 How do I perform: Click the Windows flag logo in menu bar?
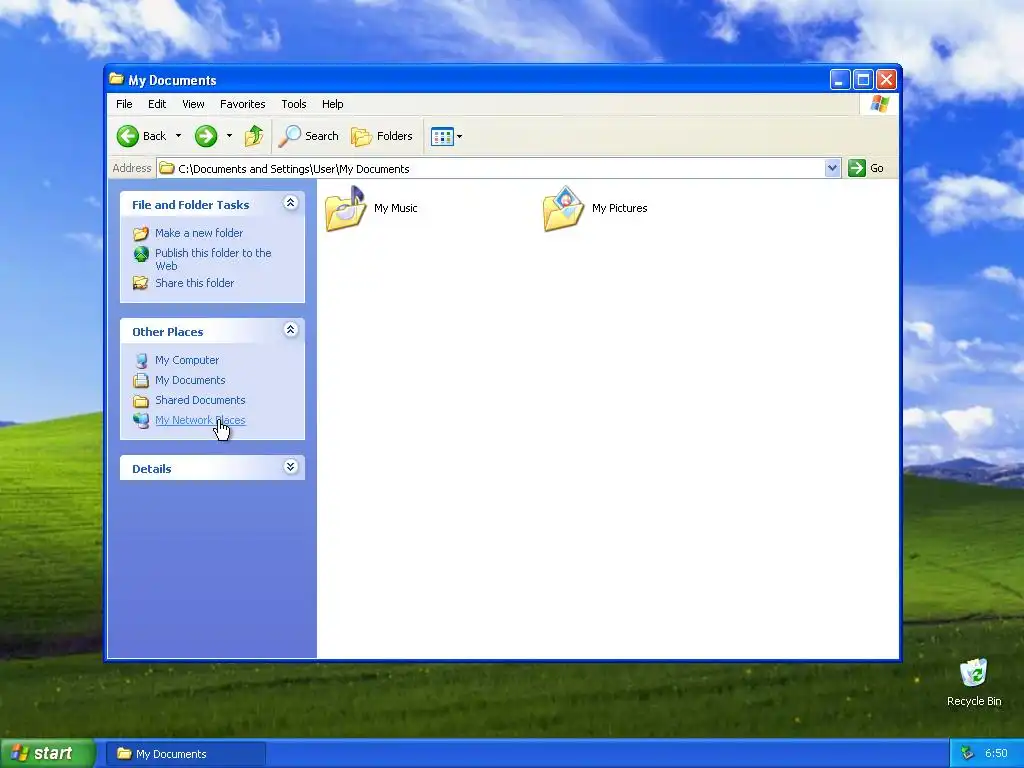[x=879, y=104]
